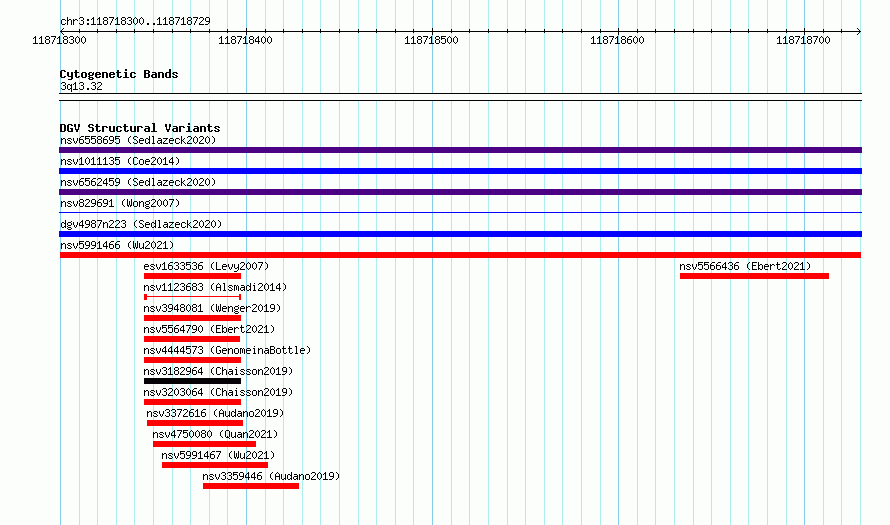Screen dimensions: 890x525
Task: Click the red bar under esv1633536
Action: [192, 276]
